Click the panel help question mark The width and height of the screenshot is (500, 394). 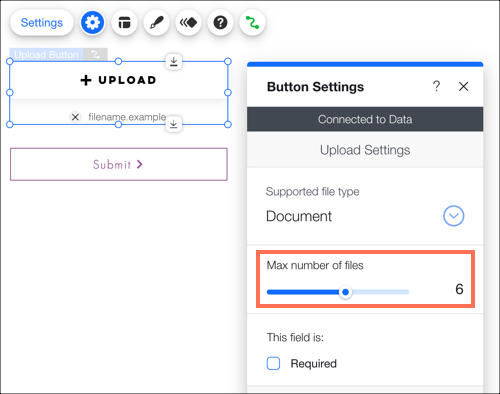[436, 86]
